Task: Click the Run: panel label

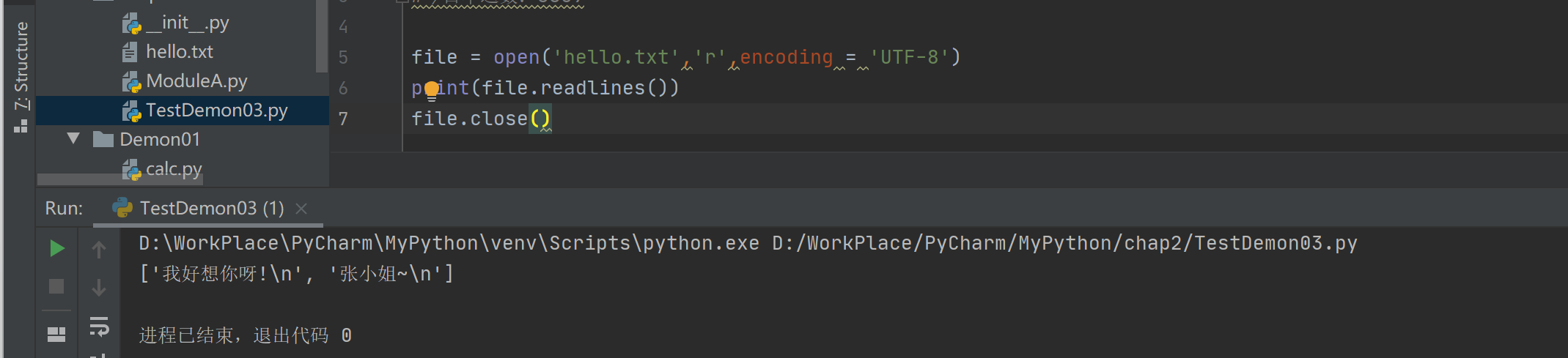Action: tap(64, 209)
